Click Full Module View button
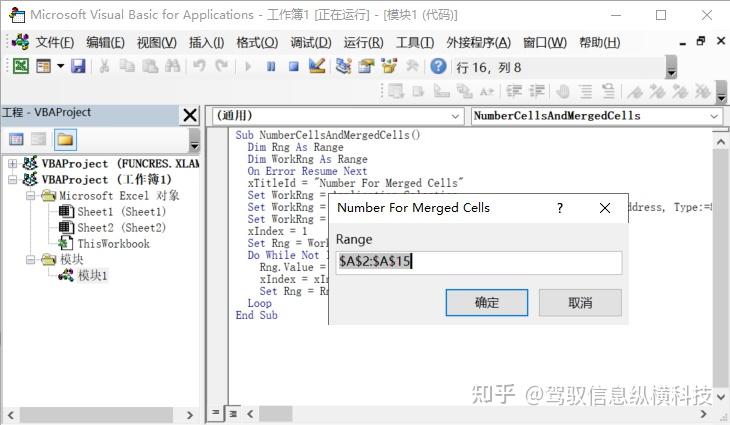This screenshot has height=425, width=730. coord(234,413)
